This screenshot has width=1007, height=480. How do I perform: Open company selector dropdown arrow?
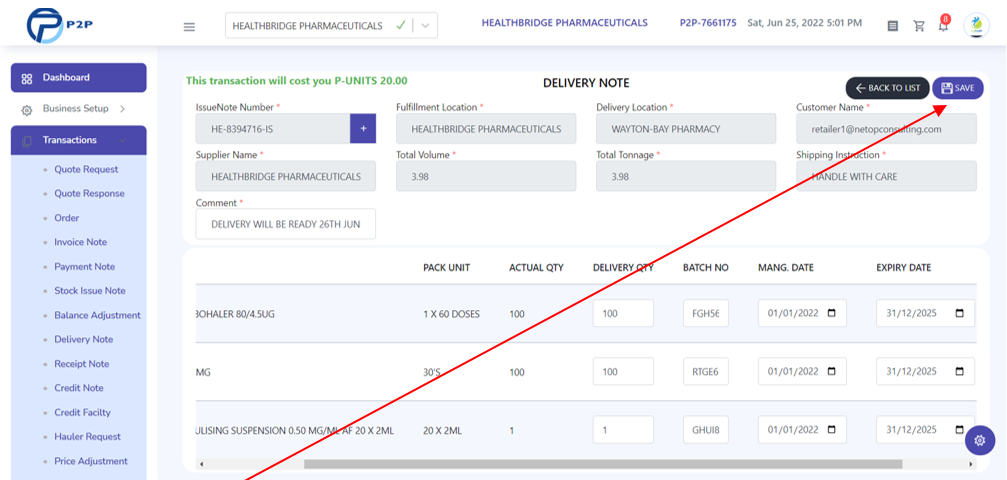425,26
